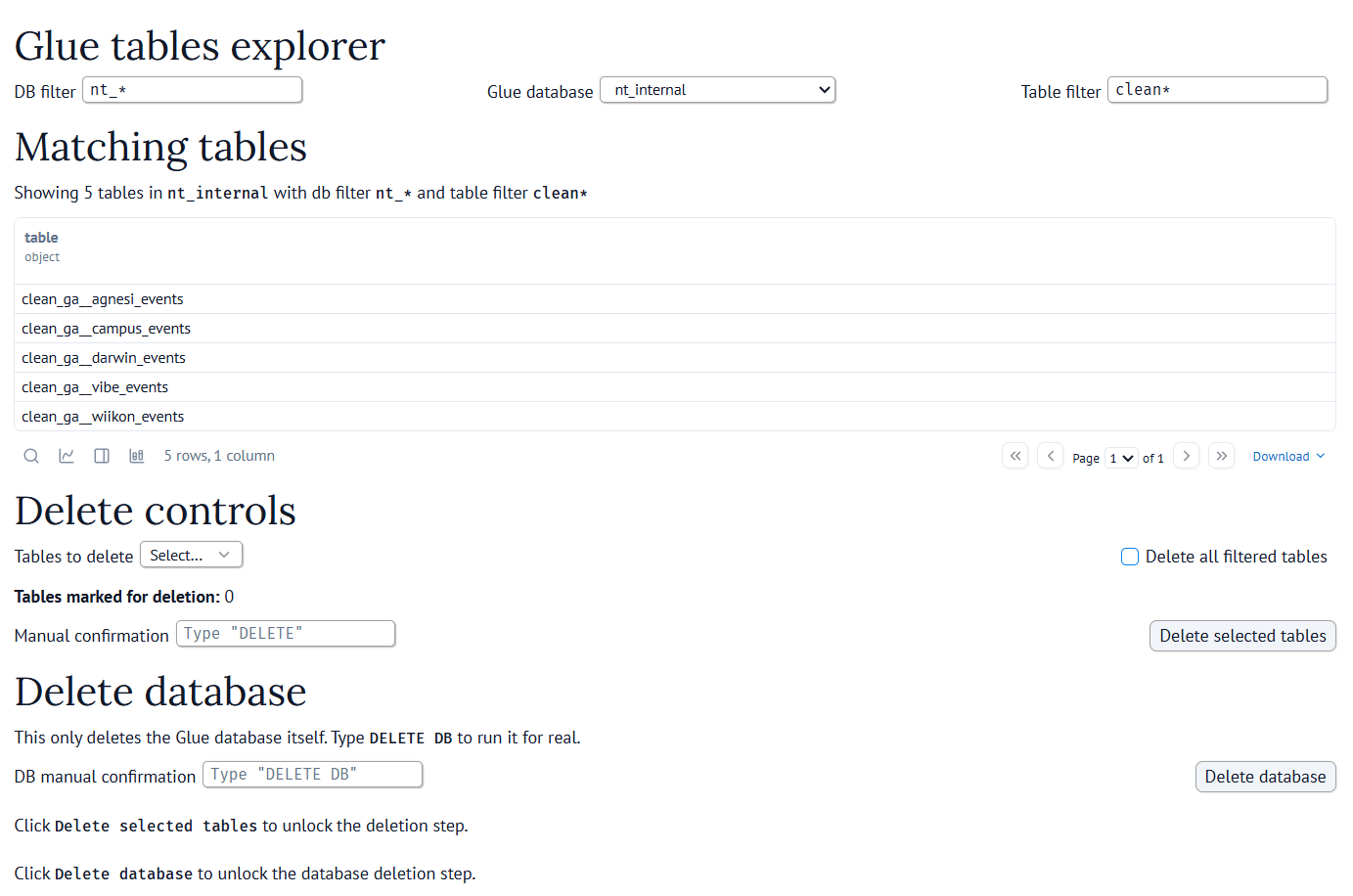Click the Table filter input
The height and width of the screenshot is (896, 1353).
[1217, 89]
